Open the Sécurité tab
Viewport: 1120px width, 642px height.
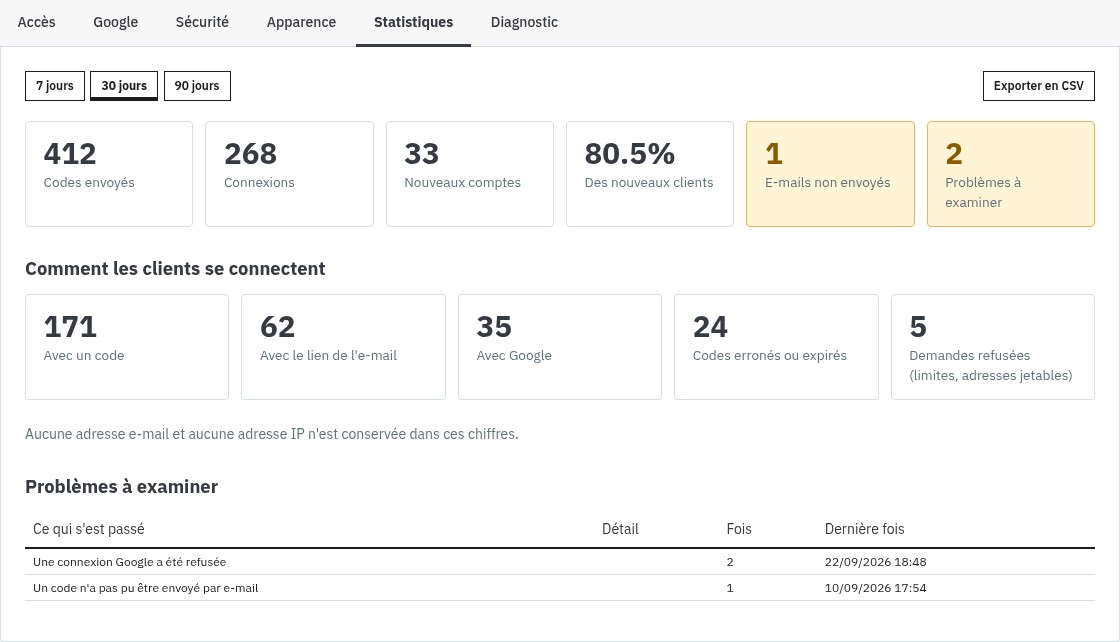coord(202,22)
